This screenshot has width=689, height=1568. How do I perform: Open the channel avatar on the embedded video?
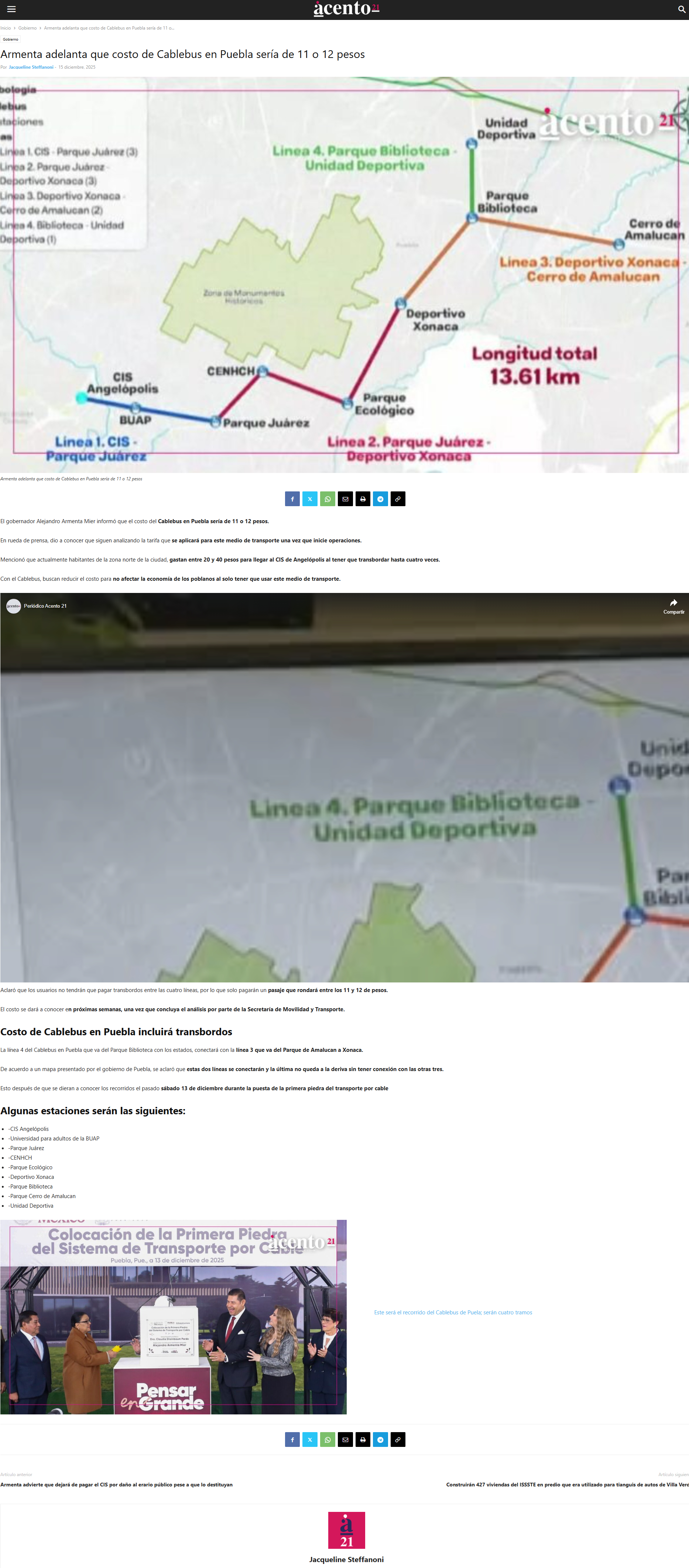13,606
